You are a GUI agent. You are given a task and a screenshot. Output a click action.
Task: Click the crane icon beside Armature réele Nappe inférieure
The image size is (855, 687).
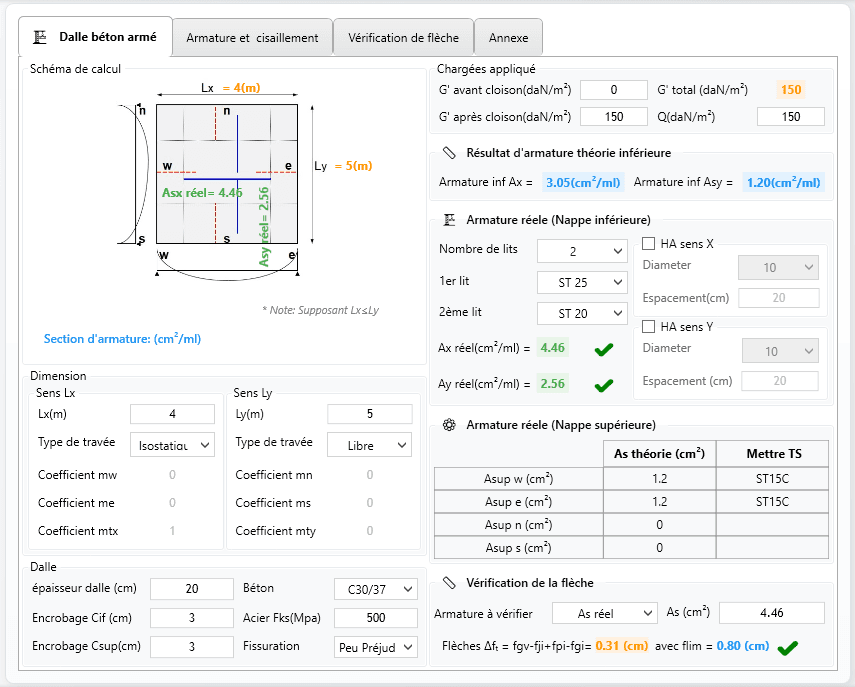[x=449, y=219]
